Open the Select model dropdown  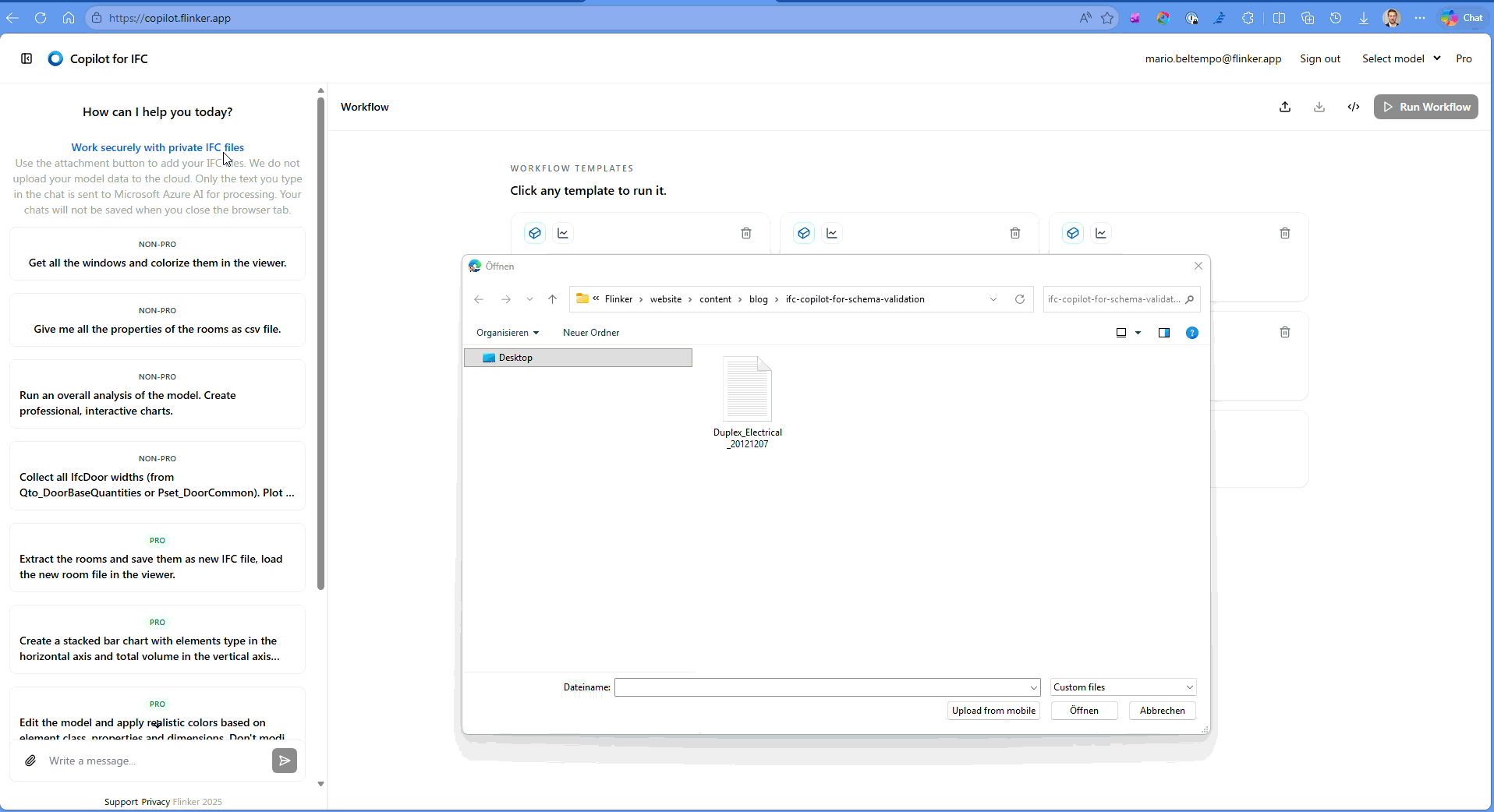pos(1400,58)
